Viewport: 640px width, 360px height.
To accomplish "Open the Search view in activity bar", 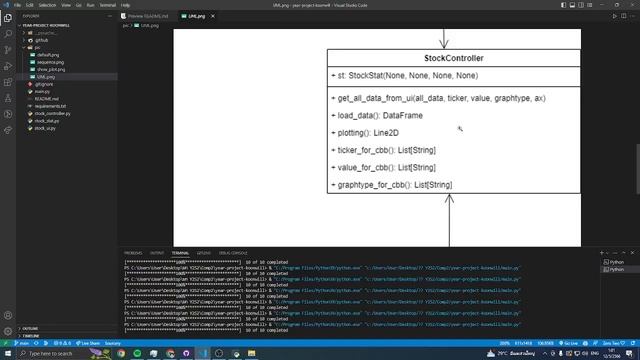I will pos(8,34).
